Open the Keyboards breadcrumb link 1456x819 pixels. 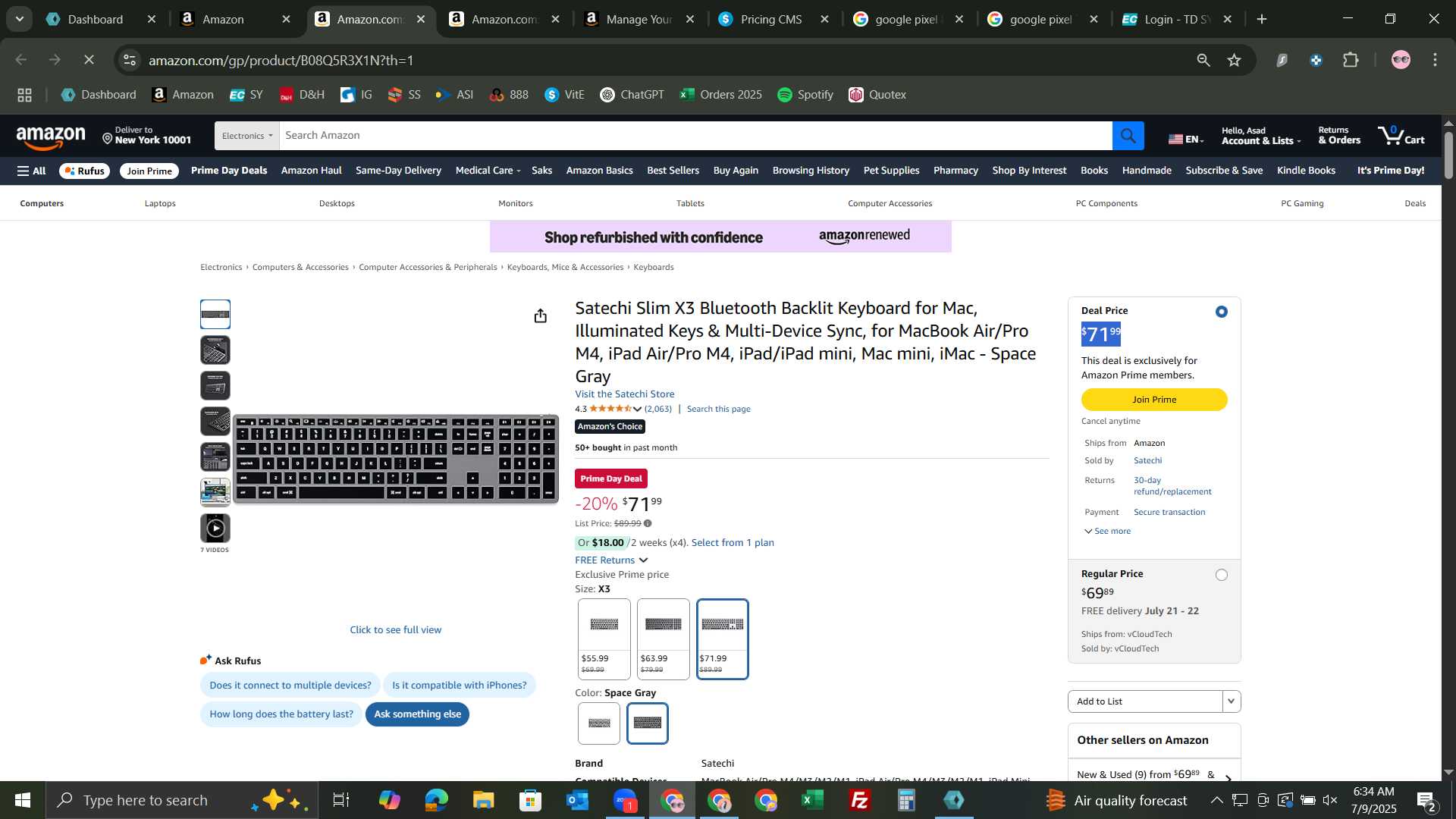[x=653, y=268]
